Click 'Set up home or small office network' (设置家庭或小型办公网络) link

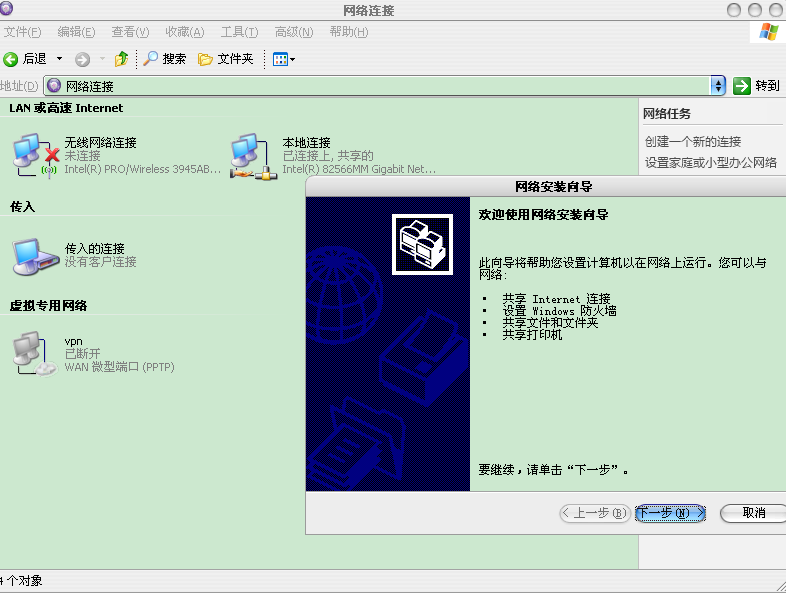pyautogui.click(x=711, y=162)
